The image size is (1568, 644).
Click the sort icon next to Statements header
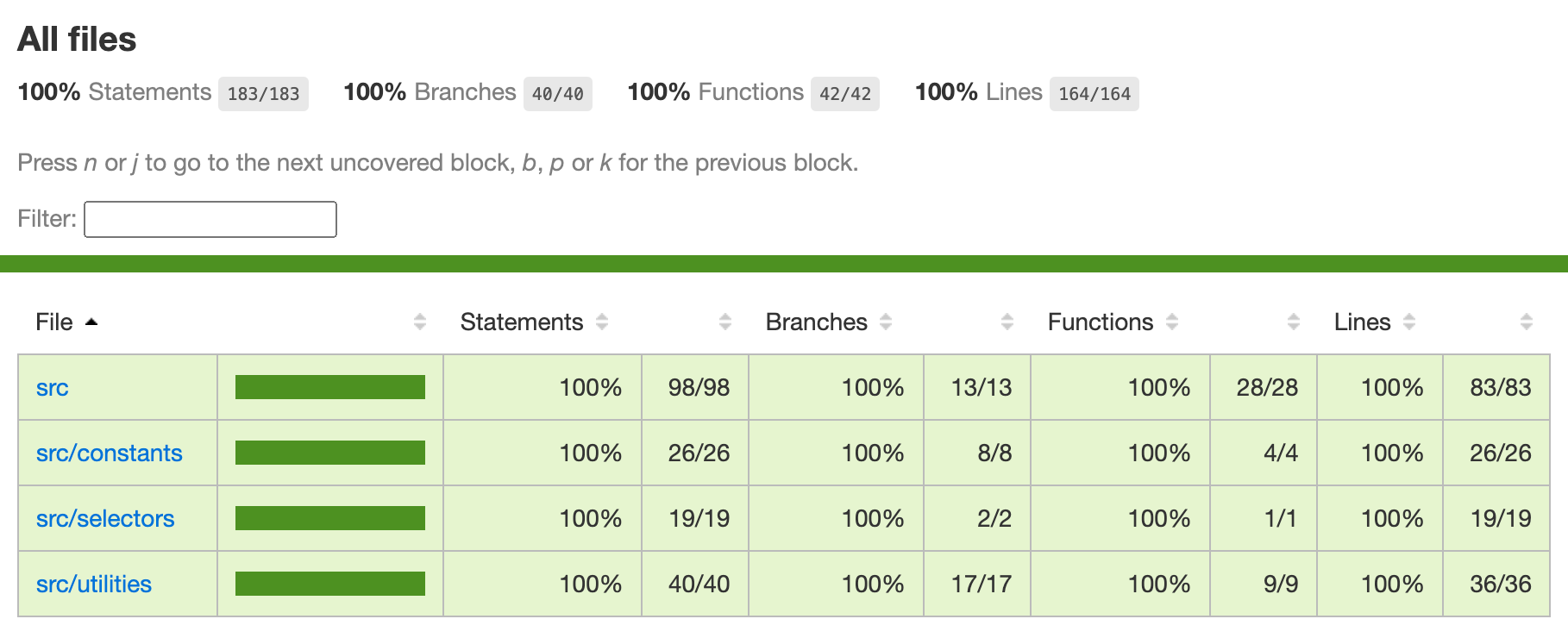coord(602,322)
